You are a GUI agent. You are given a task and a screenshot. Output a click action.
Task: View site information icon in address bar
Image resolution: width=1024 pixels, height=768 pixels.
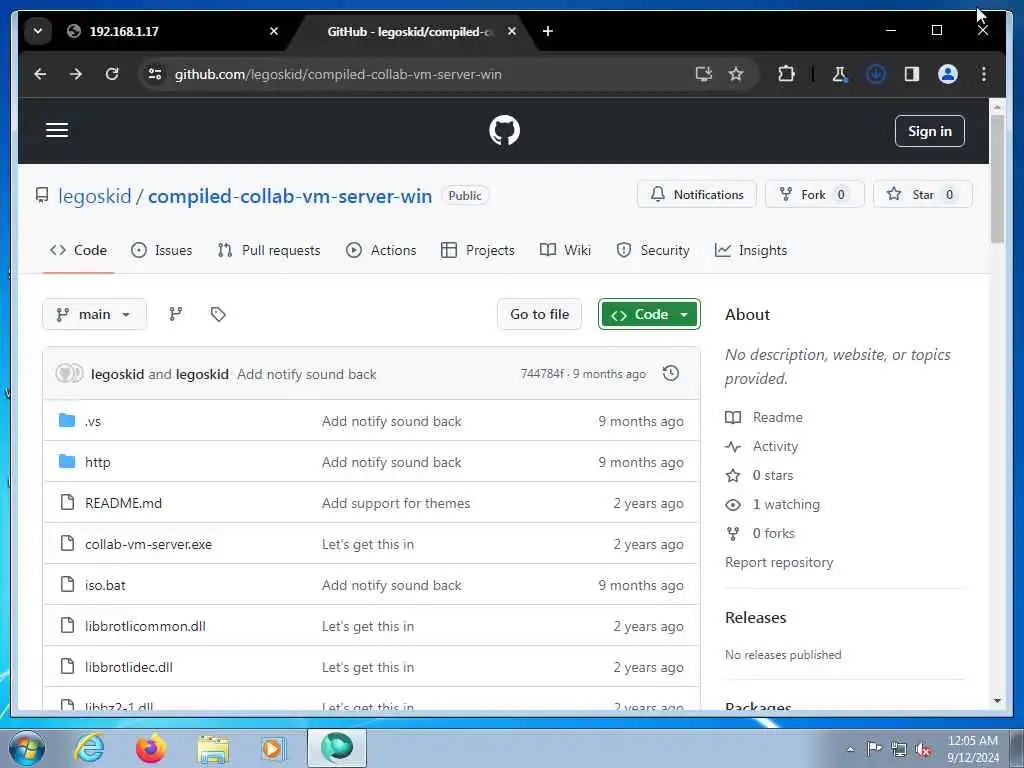pyautogui.click(x=155, y=74)
